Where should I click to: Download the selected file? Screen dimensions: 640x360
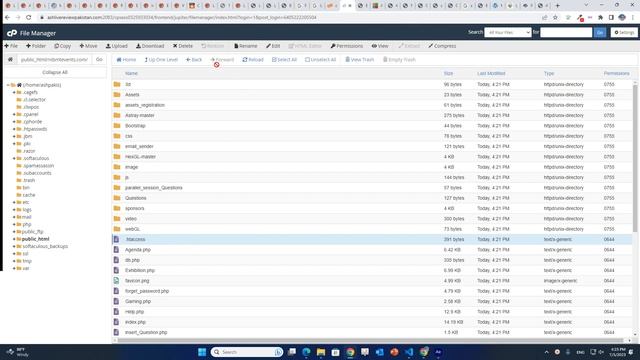(150, 46)
